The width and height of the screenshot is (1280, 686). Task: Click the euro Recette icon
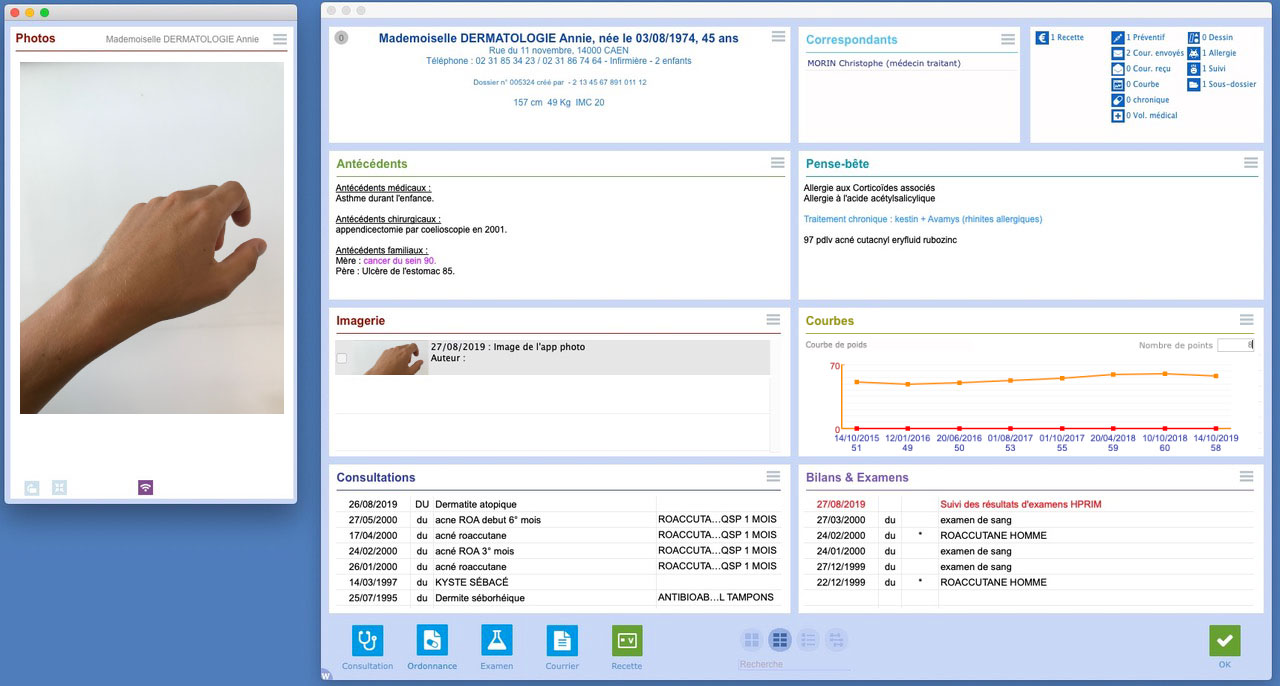1042,38
